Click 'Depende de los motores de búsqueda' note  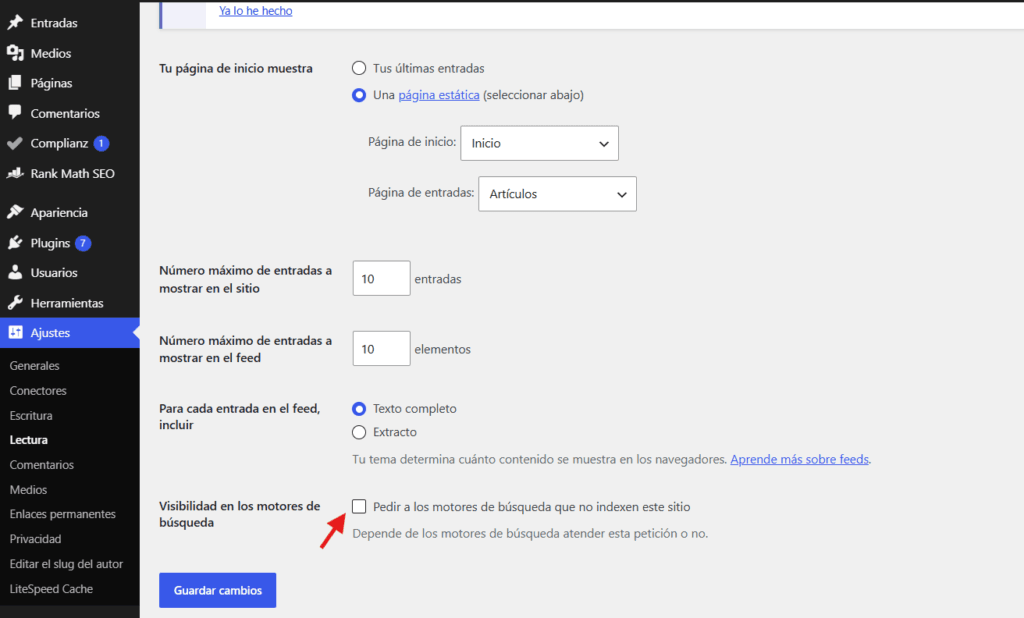[x=530, y=533]
